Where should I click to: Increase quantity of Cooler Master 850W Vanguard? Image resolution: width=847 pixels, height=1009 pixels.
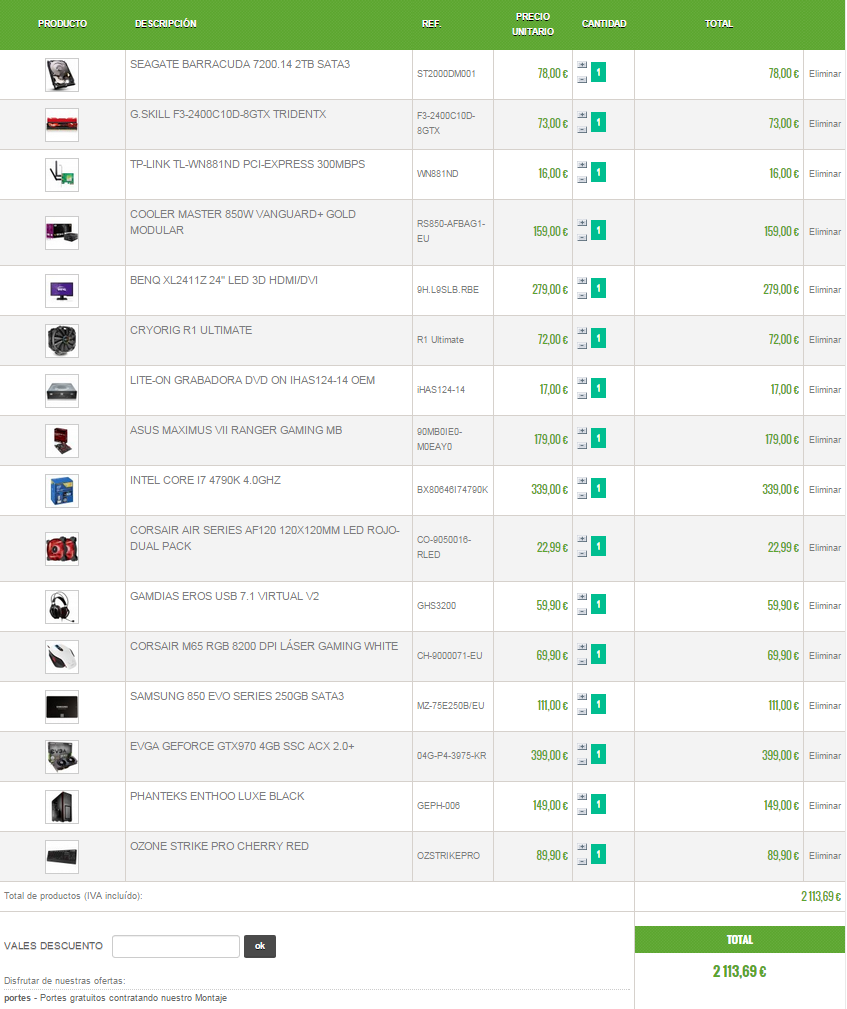582,223
